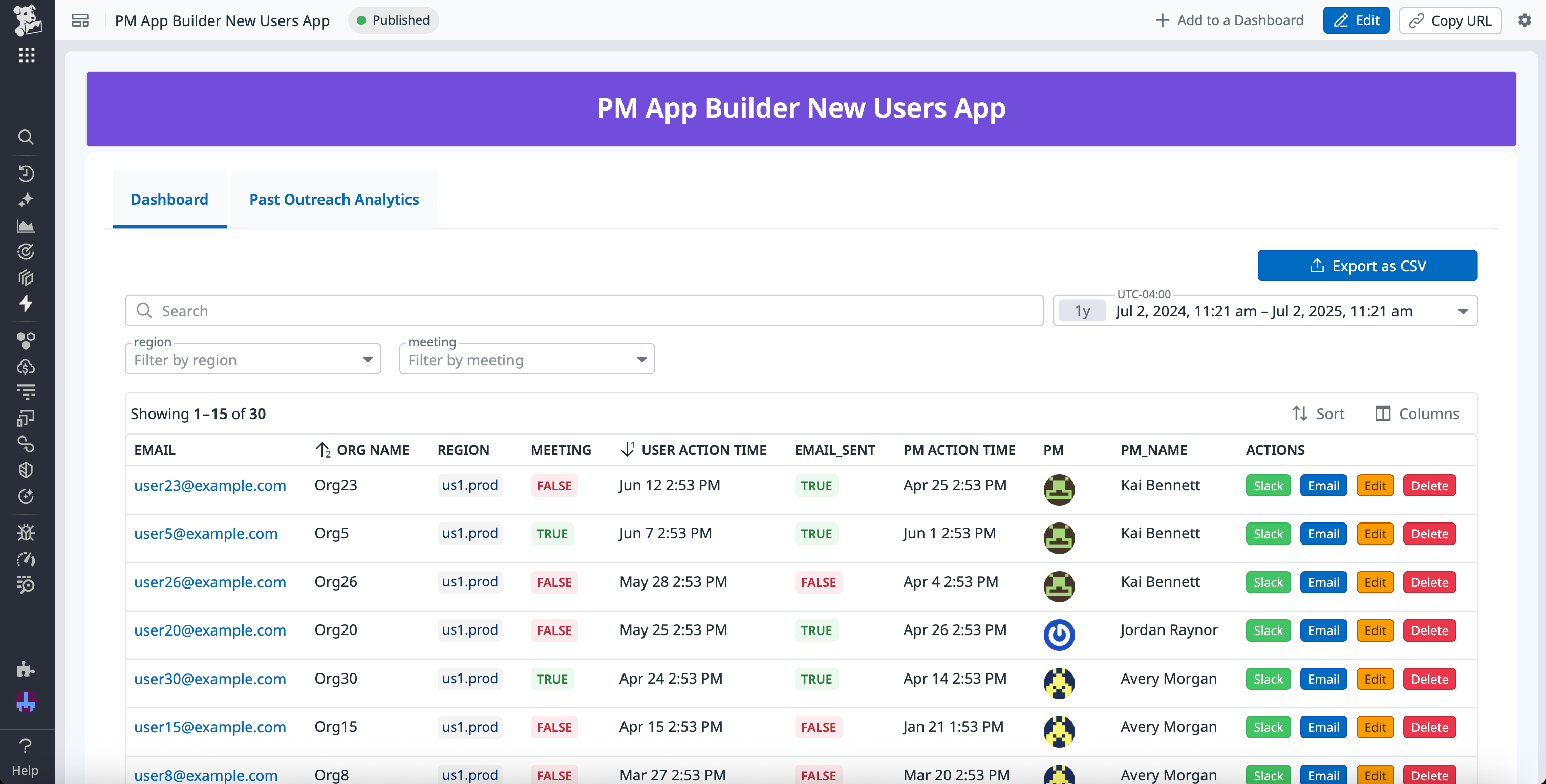Open the Datadog search icon in sidebar
Viewport: 1546px width, 784px height.
[x=27, y=137]
